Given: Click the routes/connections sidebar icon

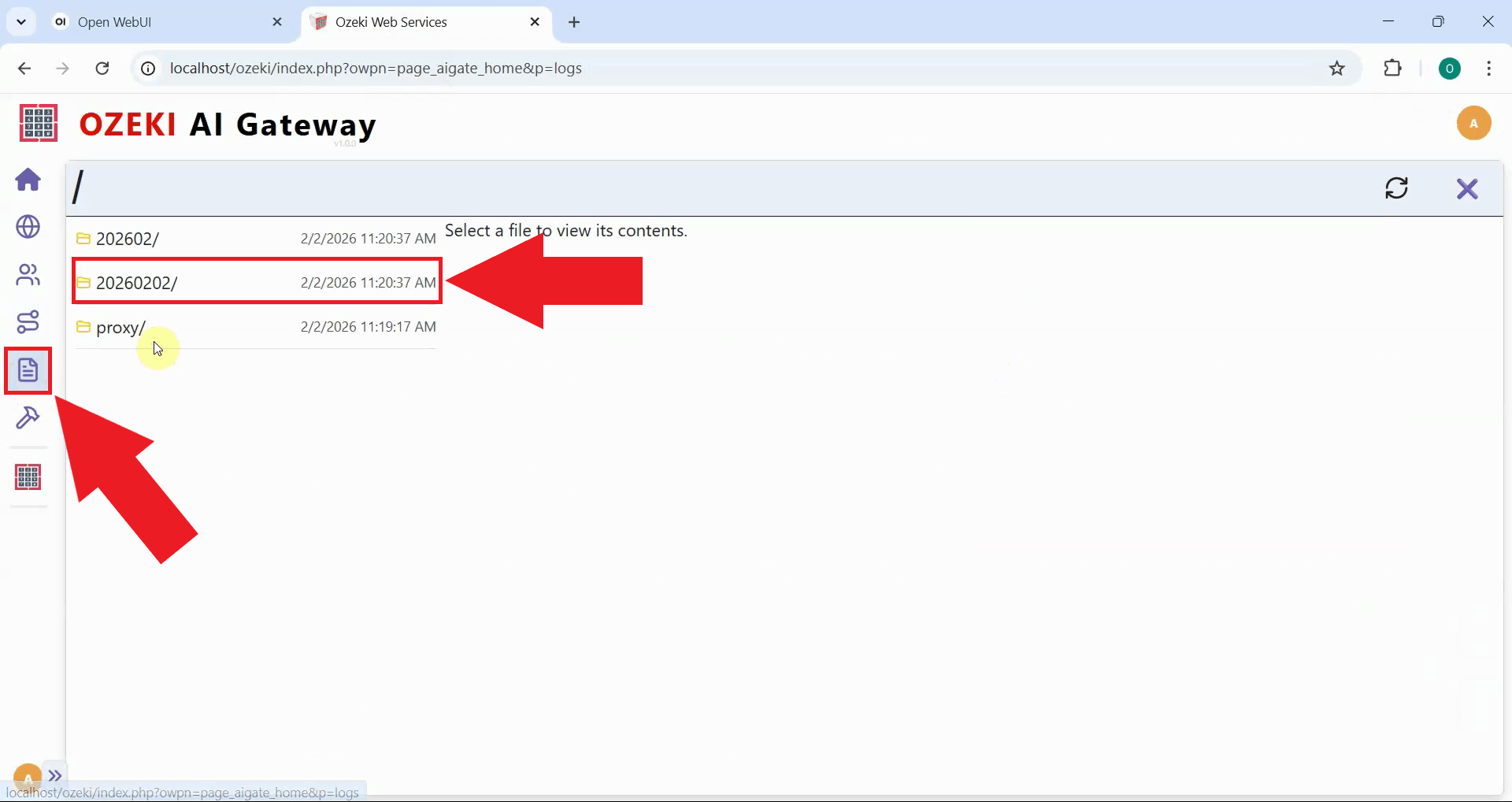Looking at the screenshot, I should click(x=28, y=321).
